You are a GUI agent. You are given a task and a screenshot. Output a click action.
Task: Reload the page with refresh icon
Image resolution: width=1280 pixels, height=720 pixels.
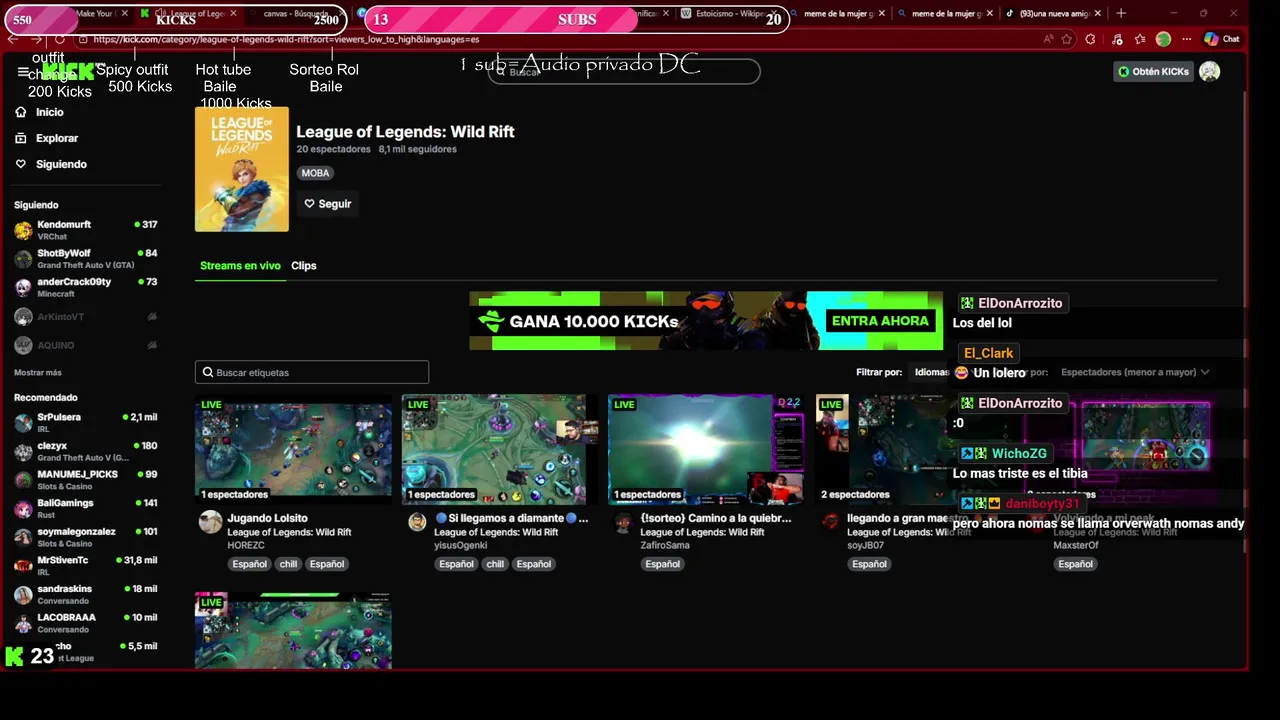click(x=60, y=39)
